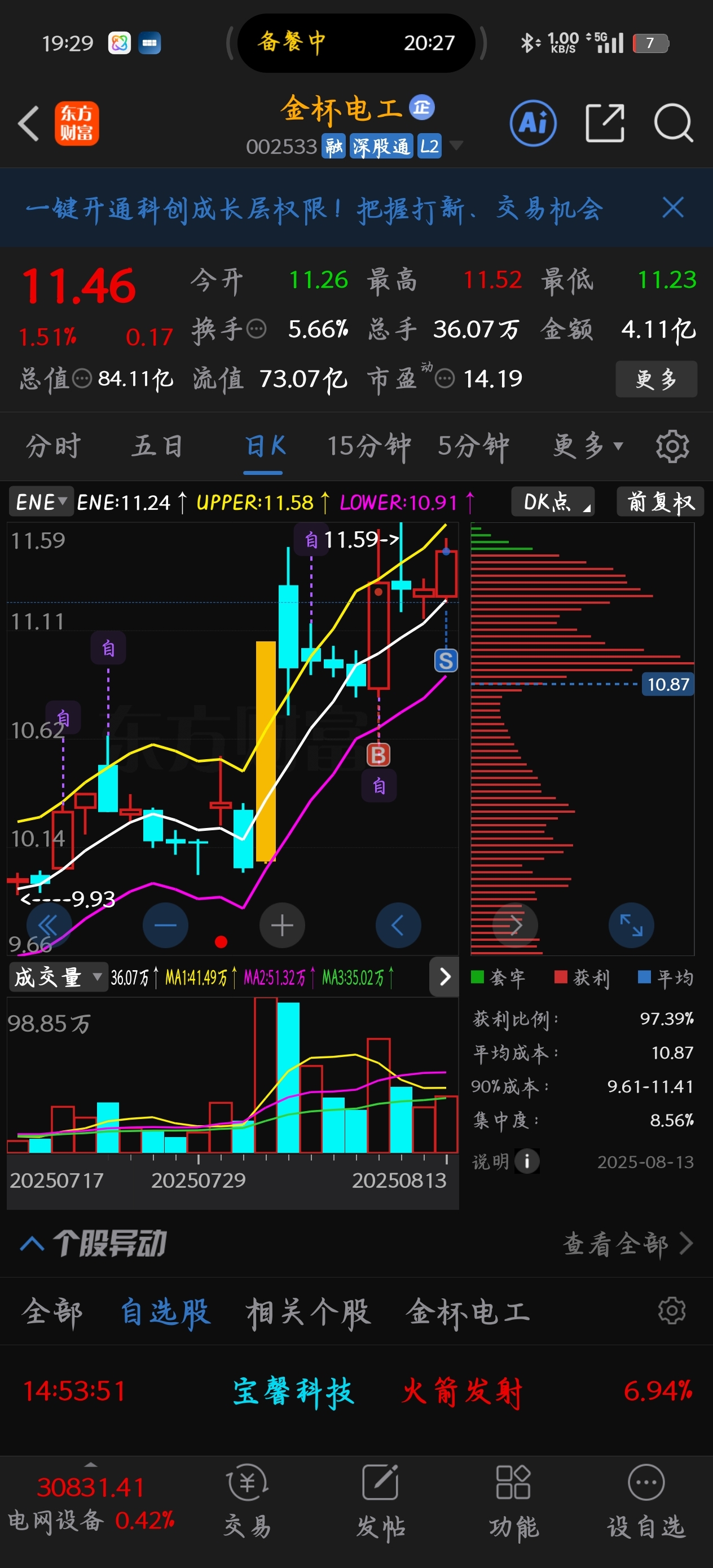
Task: Tap the share export icon
Action: tap(605, 123)
